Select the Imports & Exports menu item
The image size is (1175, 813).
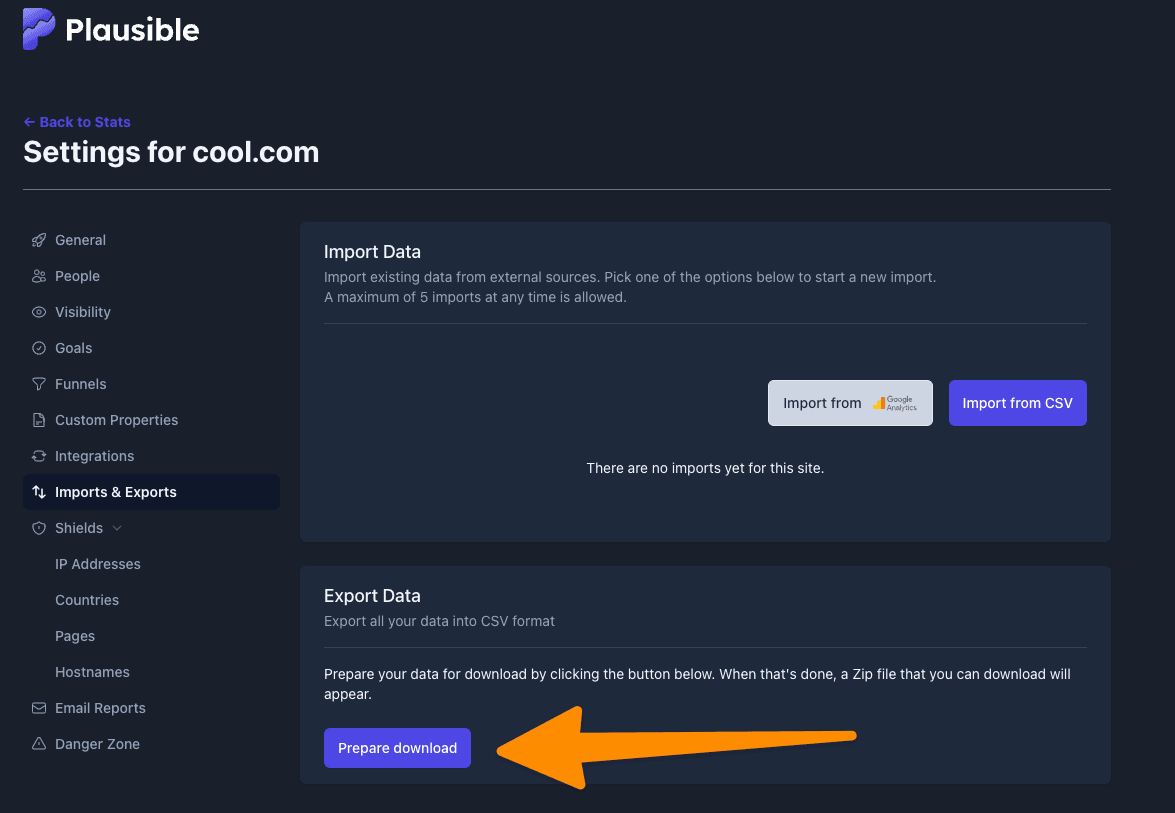(x=151, y=492)
